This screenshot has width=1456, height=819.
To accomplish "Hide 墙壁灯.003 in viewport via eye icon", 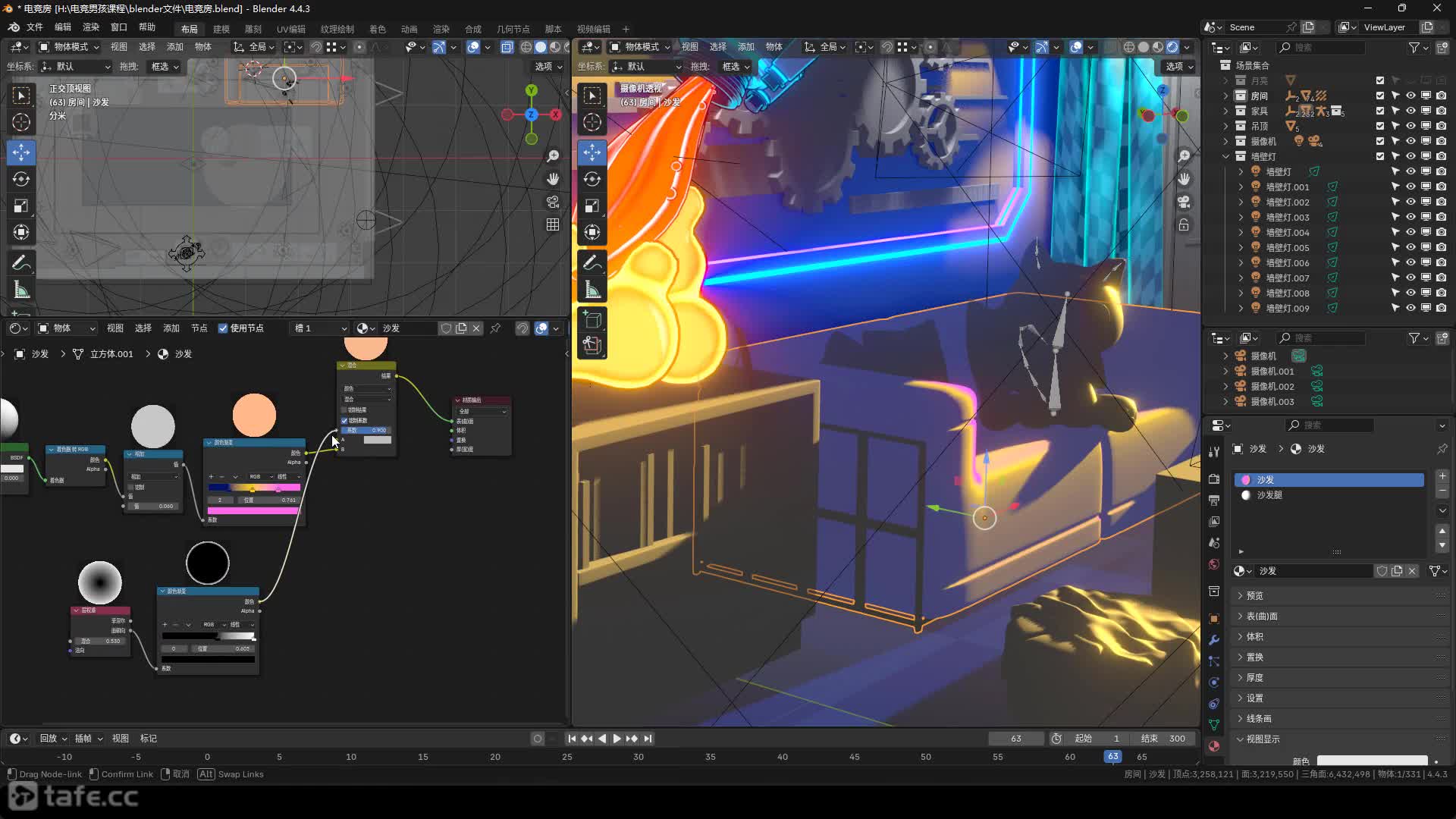I will tap(1410, 217).
